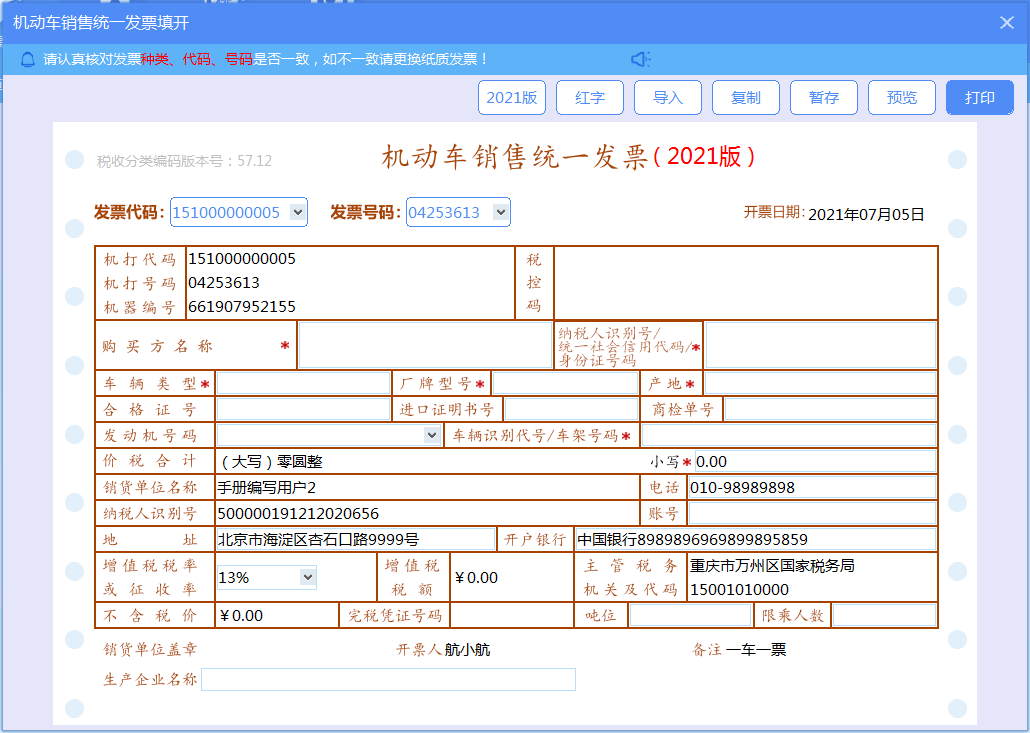Open the 13% tax rate dropdown
1030x733 pixels.
pos(307,577)
